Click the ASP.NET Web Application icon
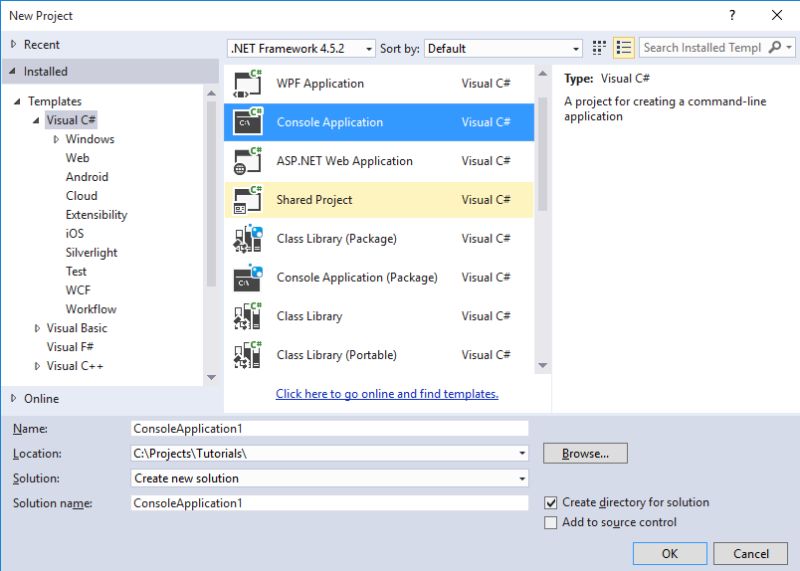The image size is (800, 571). pos(248,161)
